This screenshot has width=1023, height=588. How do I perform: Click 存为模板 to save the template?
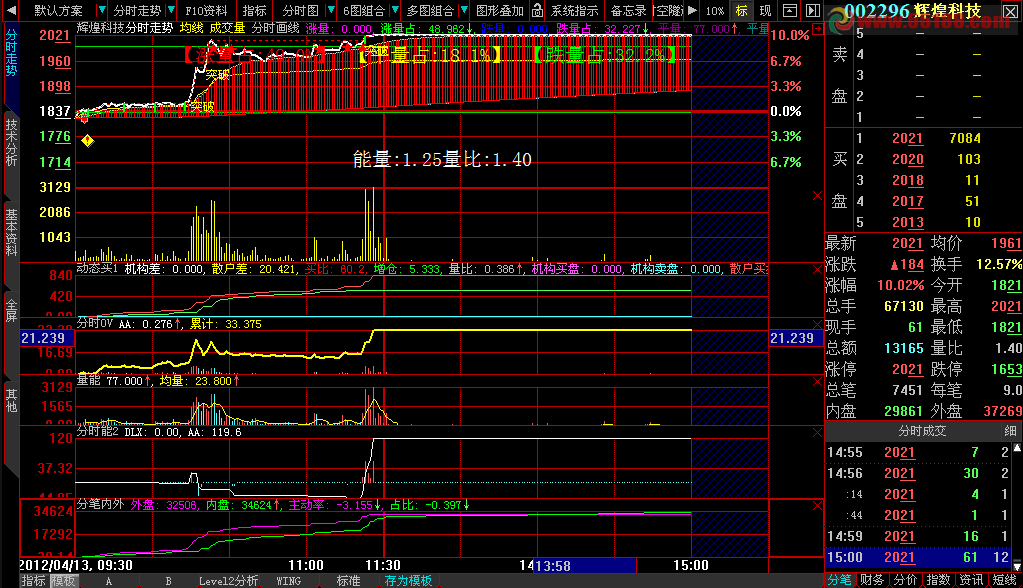[x=408, y=581]
